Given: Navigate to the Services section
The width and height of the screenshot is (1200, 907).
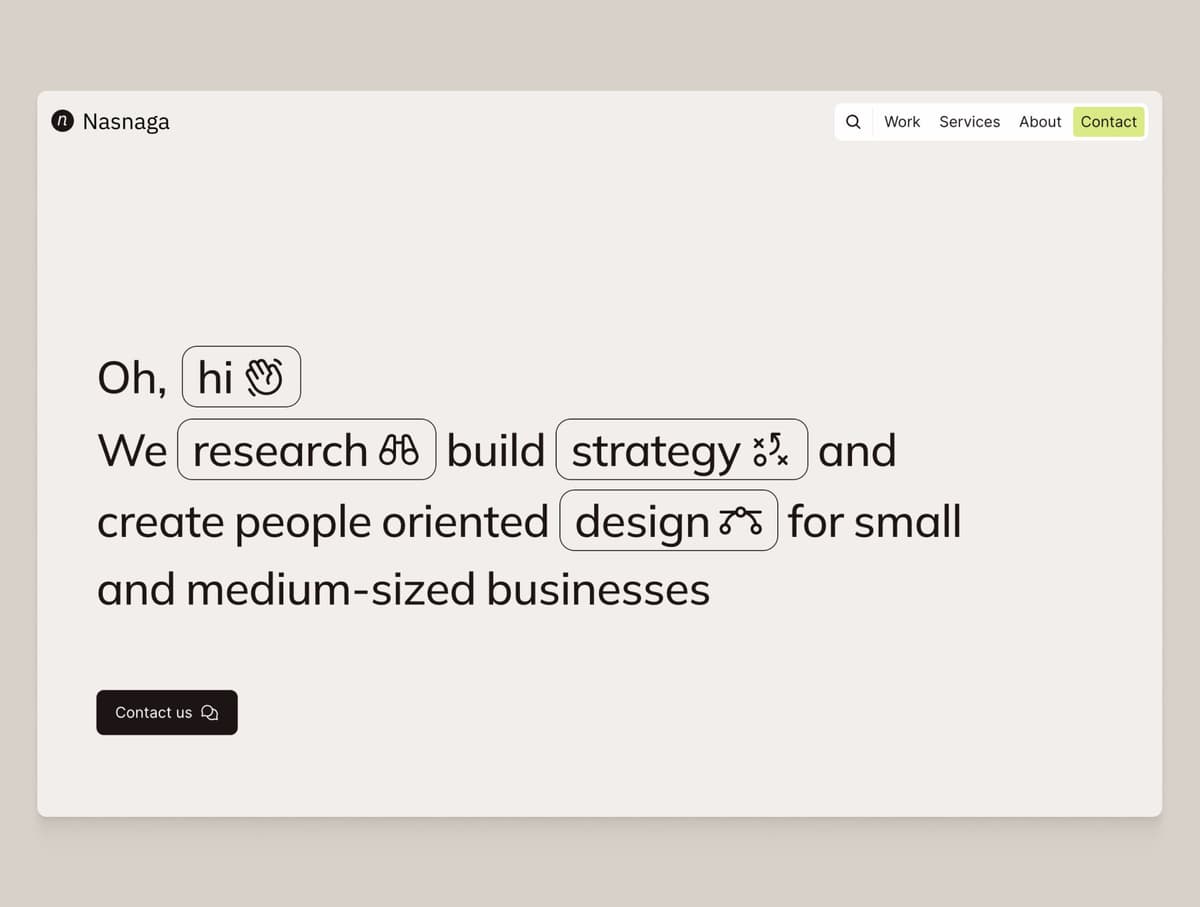Looking at the screenshot, I should (968, 121).
